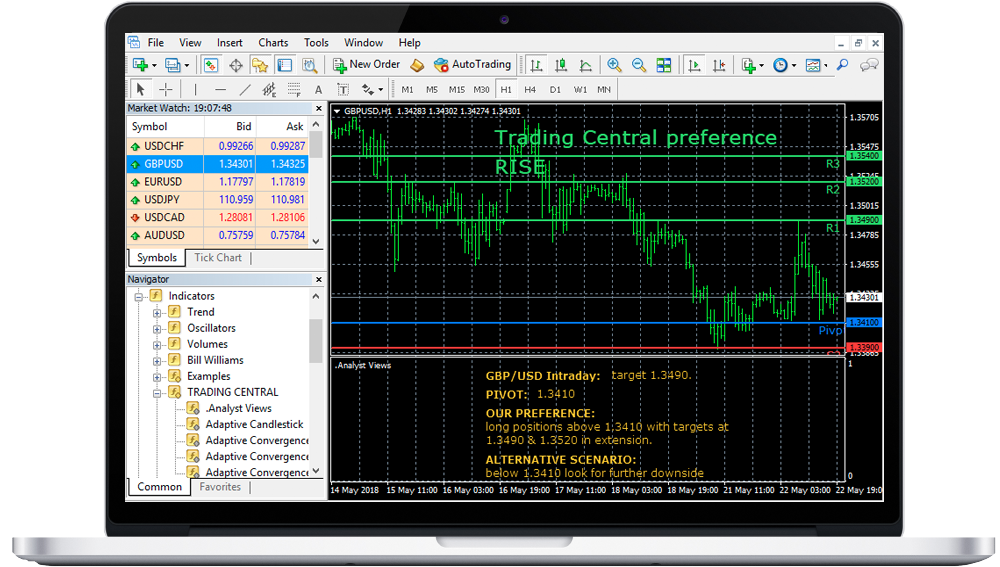This screenshot has width=1000, height=567.
Task: Toggle the Navigator folder-star icon
Action: pyautogui.click(x=260, y=65)
